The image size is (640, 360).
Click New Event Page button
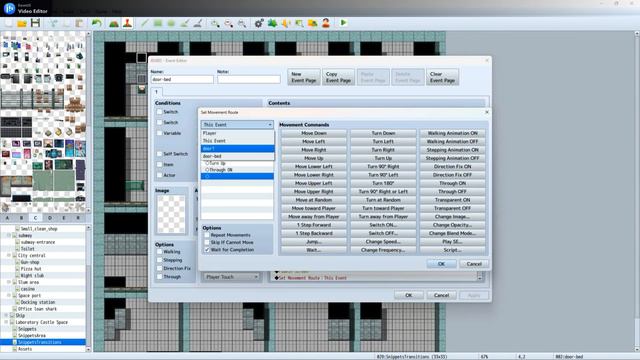304,77
